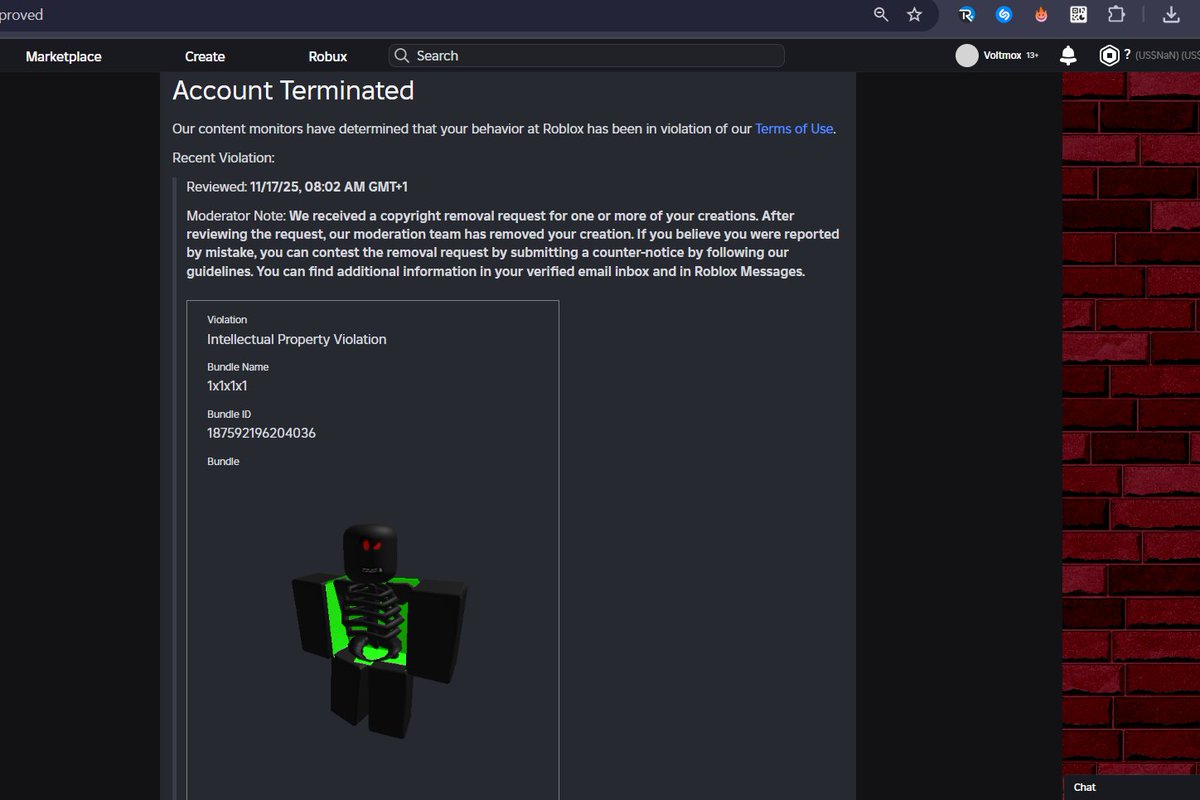Screen dimensions: 1200x800
Task: Open the Extensions puzzle piece menu
Action: [x=1116, y=14]
